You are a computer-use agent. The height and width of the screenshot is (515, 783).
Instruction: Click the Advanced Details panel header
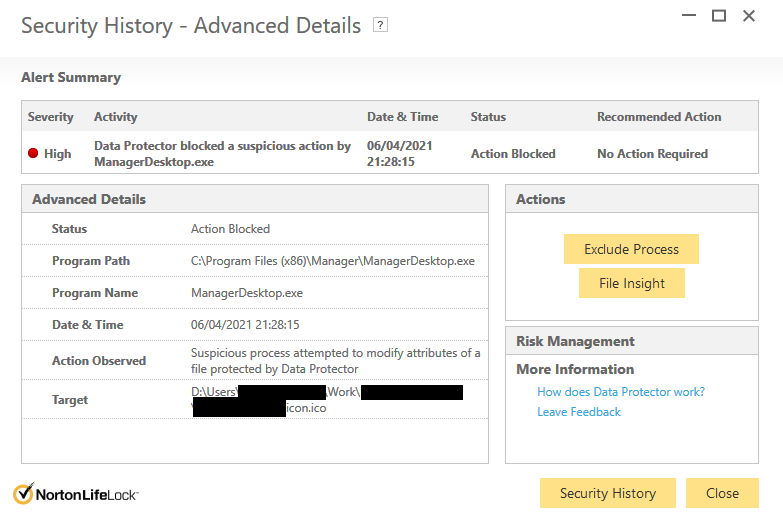tap(255, 199)
